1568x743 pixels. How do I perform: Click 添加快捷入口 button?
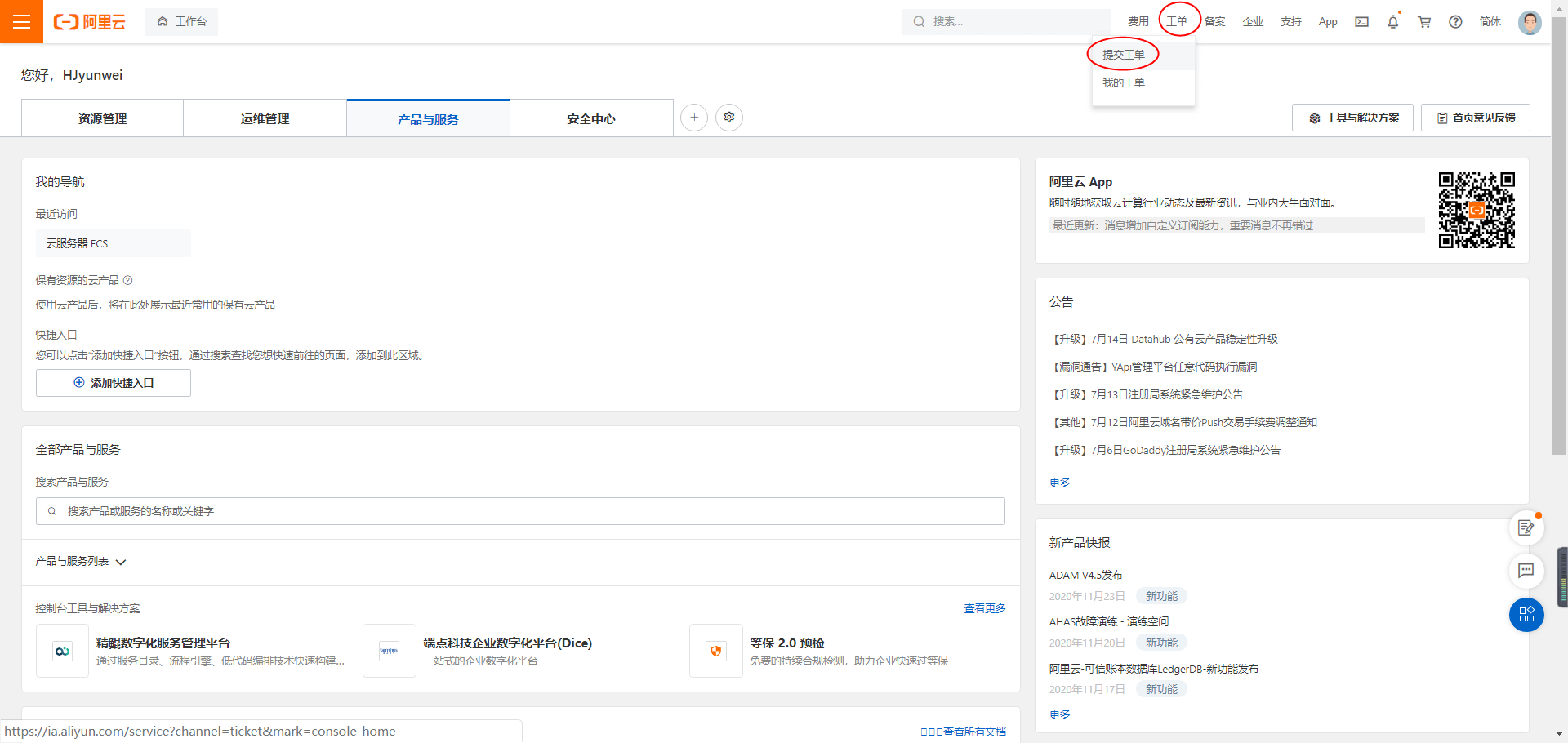(114, 383)
